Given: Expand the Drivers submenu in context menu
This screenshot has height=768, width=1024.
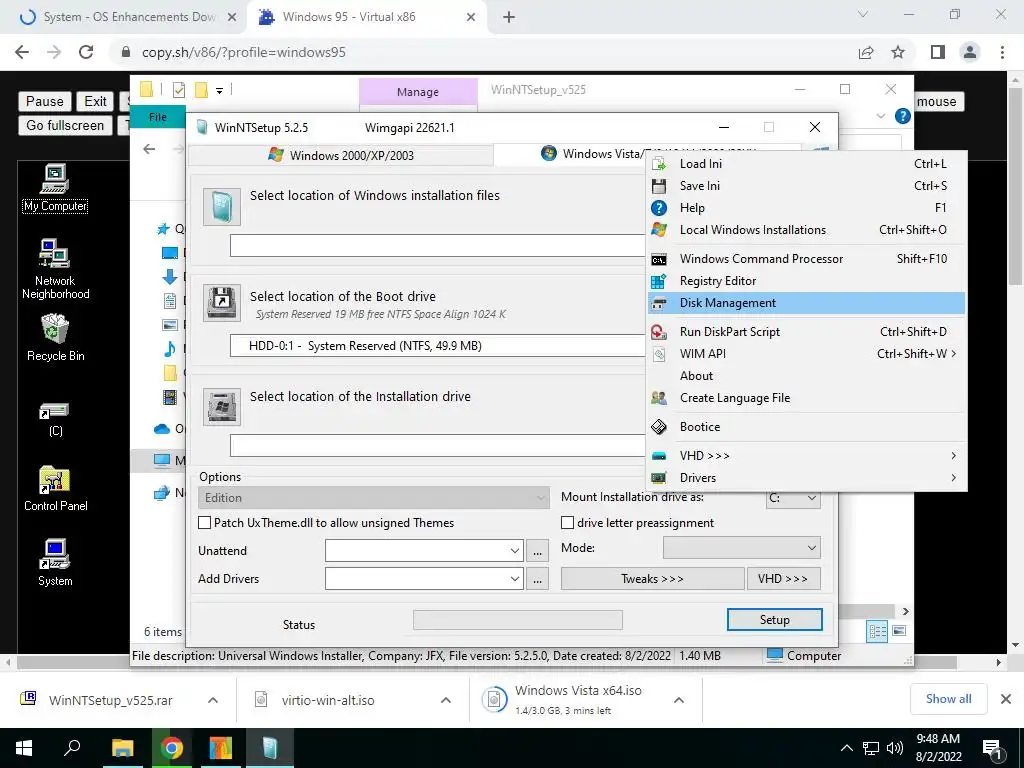Looking at the screenshot, I should click(x=807, y=478).
